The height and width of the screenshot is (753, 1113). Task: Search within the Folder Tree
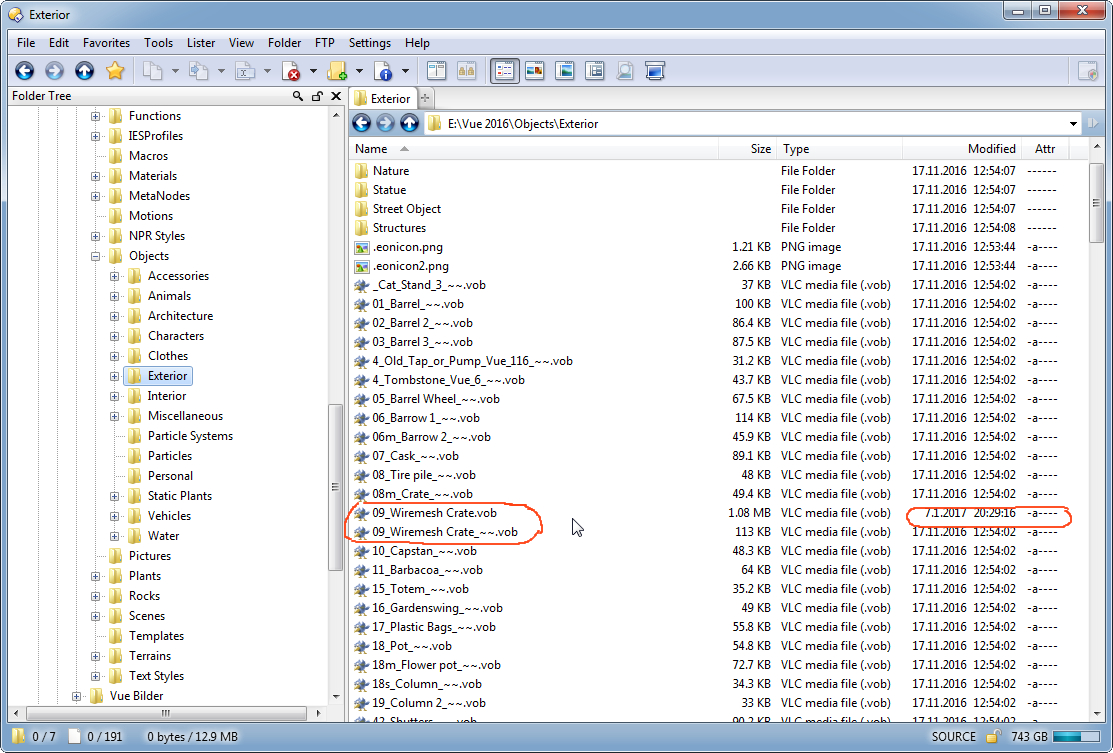[297, 96]
